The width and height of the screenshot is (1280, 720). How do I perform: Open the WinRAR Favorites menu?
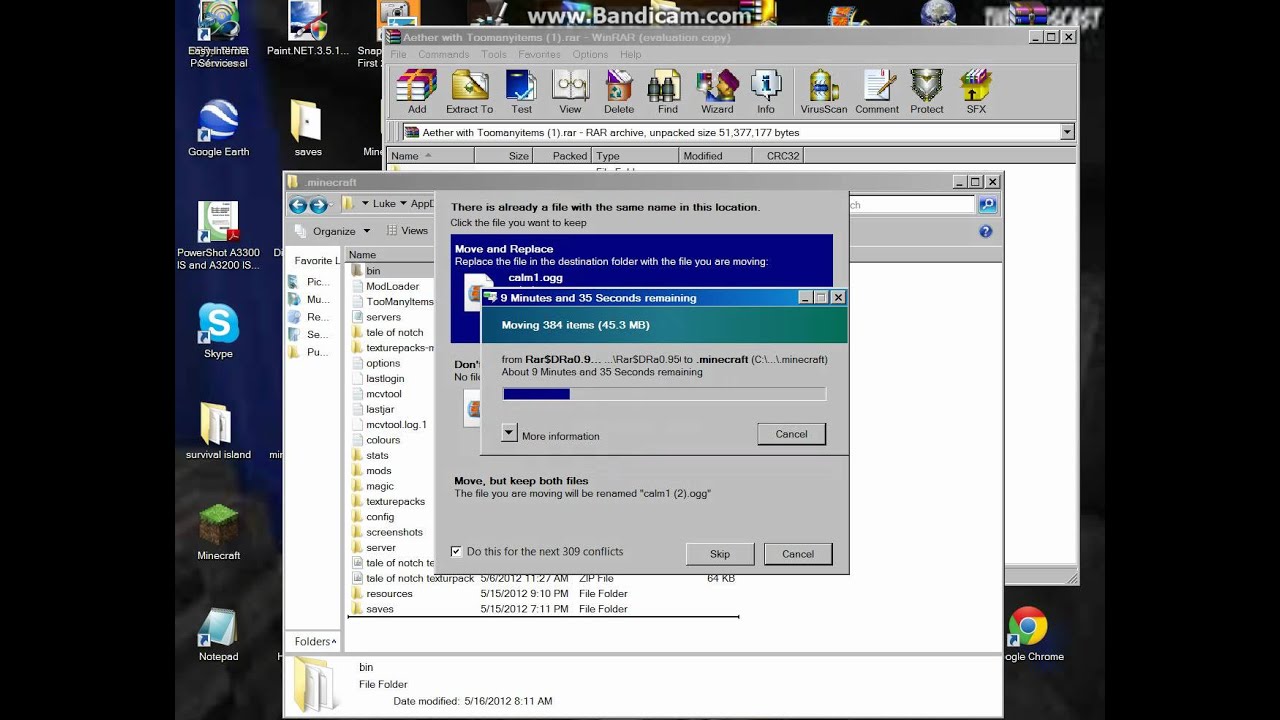[539, 54]
